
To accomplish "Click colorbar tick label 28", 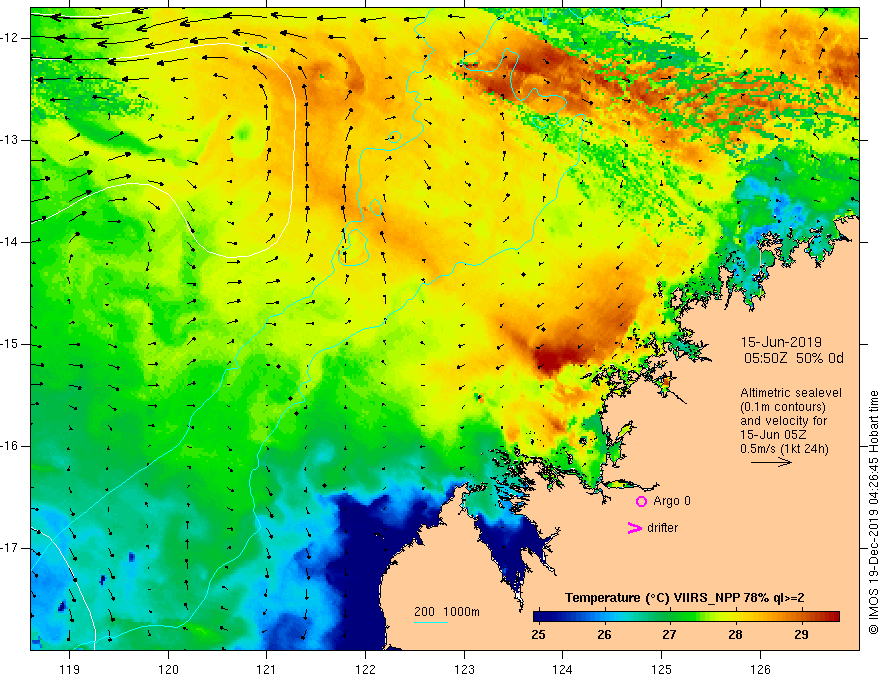I will [x=735, y=635].
